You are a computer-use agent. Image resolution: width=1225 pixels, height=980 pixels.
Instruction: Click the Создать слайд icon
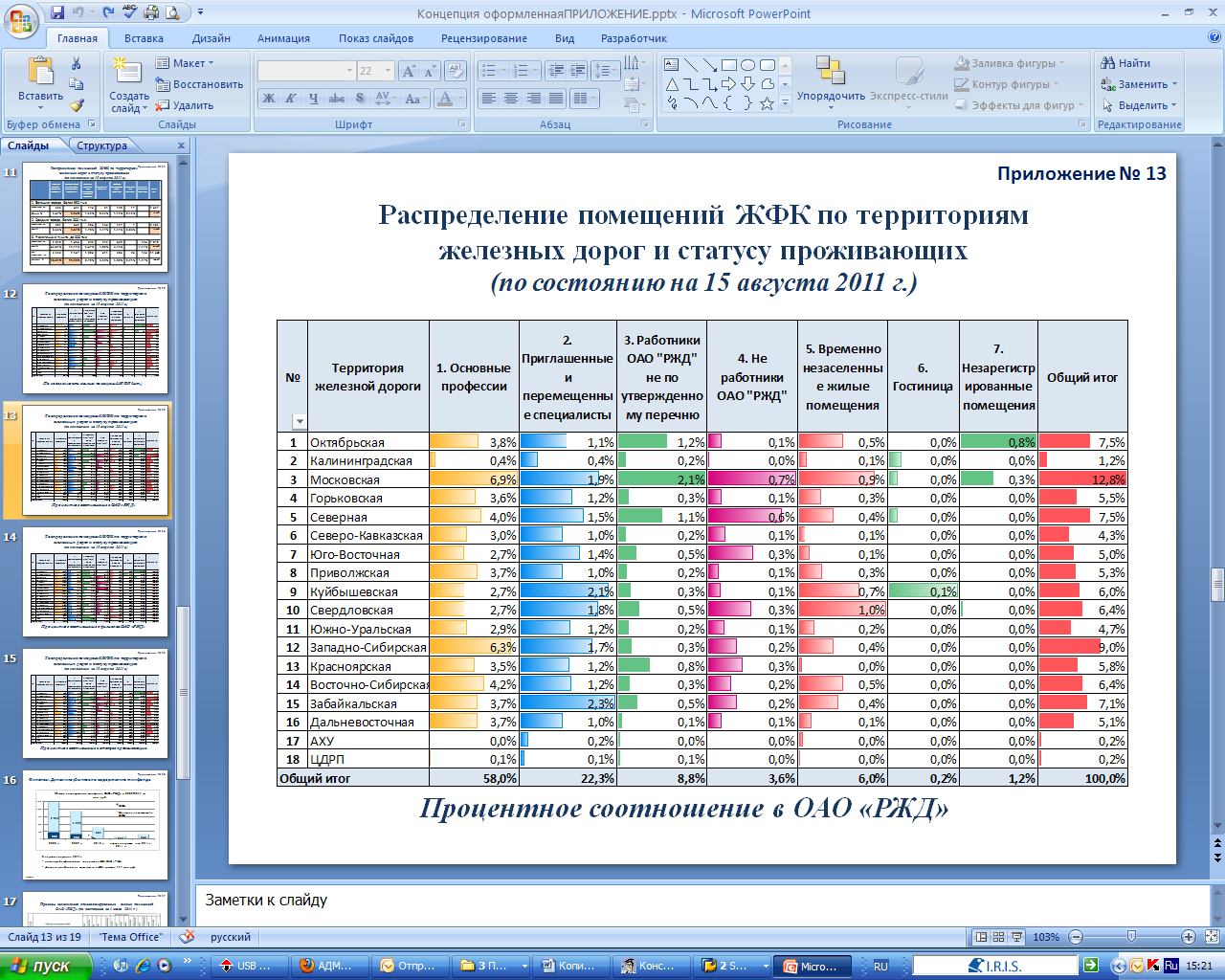click(127, 72)
